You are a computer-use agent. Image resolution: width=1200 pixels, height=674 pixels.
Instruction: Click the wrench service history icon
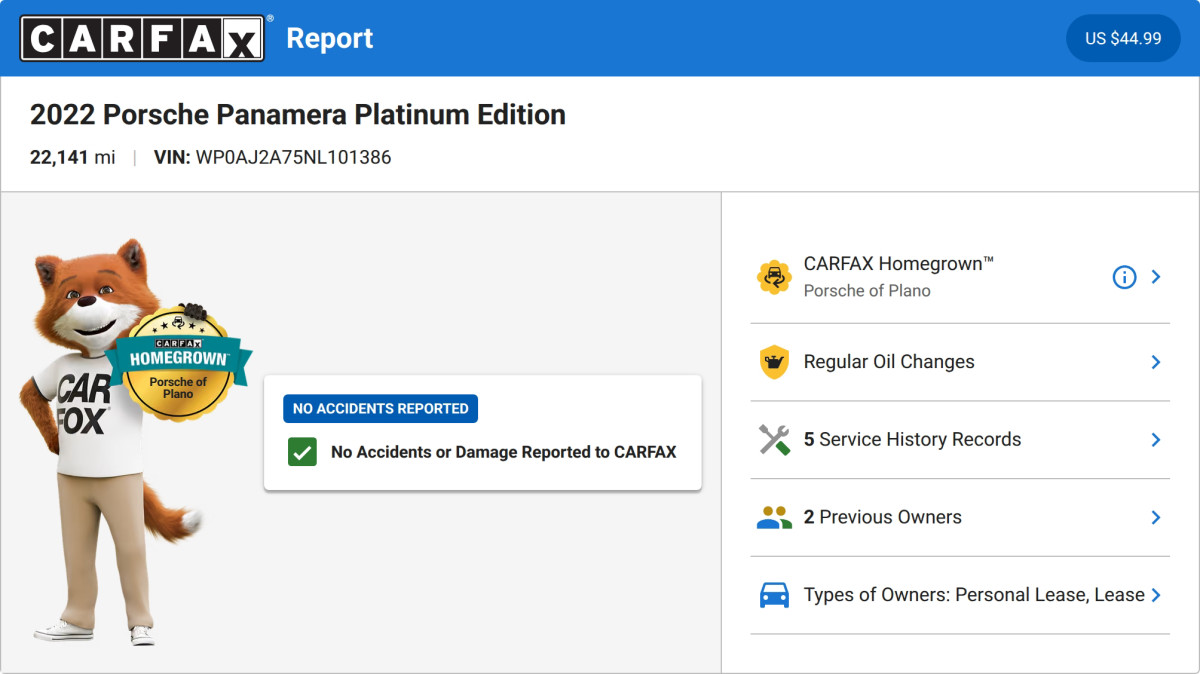(x=774, y=440)
